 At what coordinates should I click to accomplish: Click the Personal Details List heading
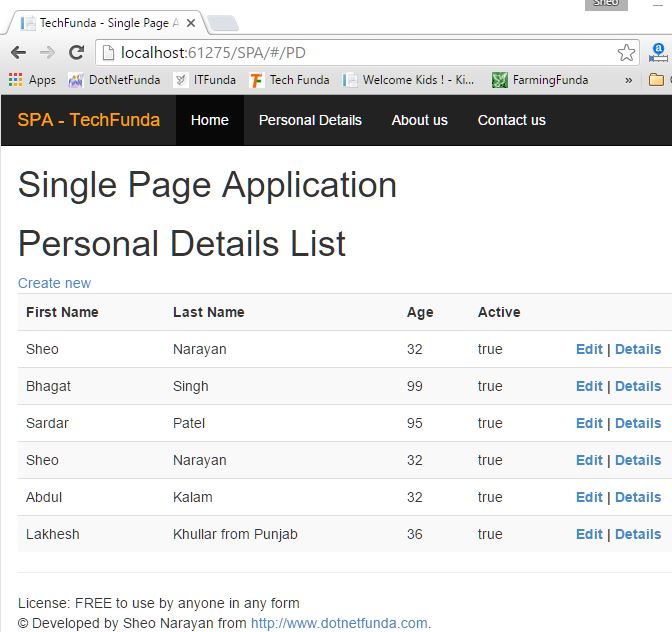(182, 243)
